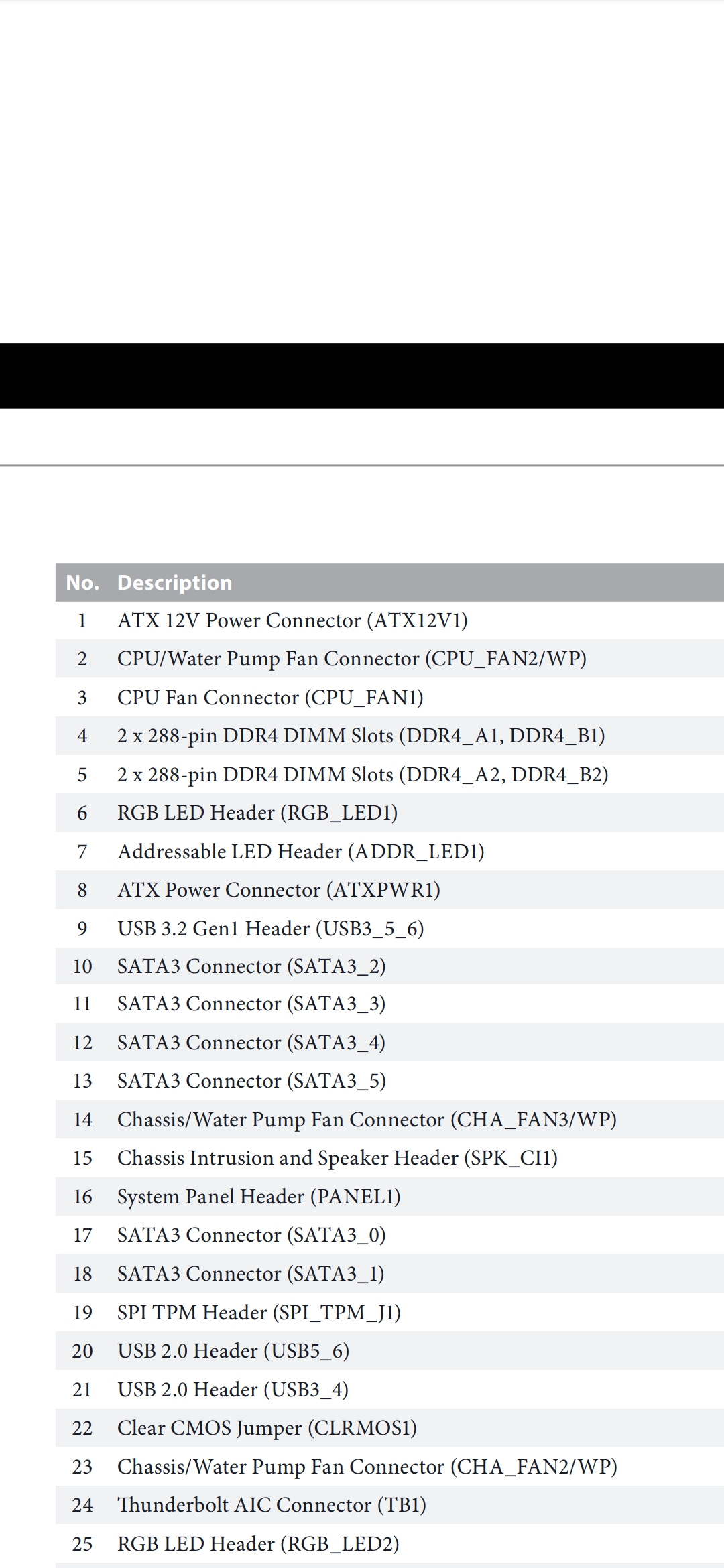Click the System Panel Header (PANEL1) entry
The image size is (724, 1568).
point(389,1197)
